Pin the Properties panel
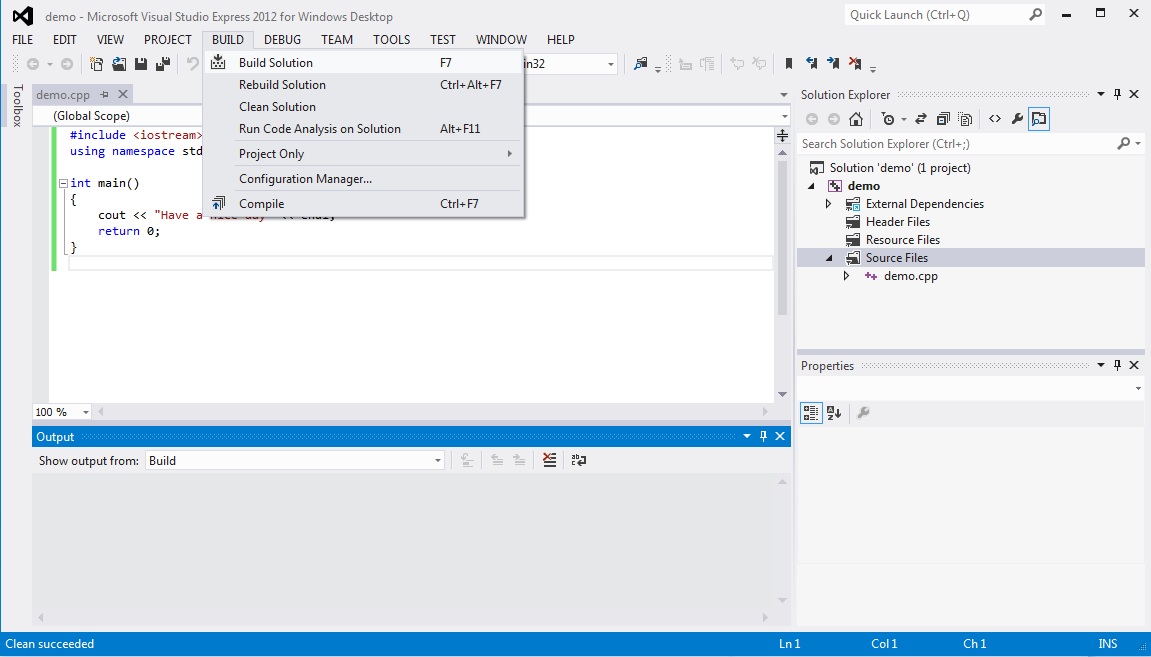Viewport: 1151px width, 657px height. 1117,365
